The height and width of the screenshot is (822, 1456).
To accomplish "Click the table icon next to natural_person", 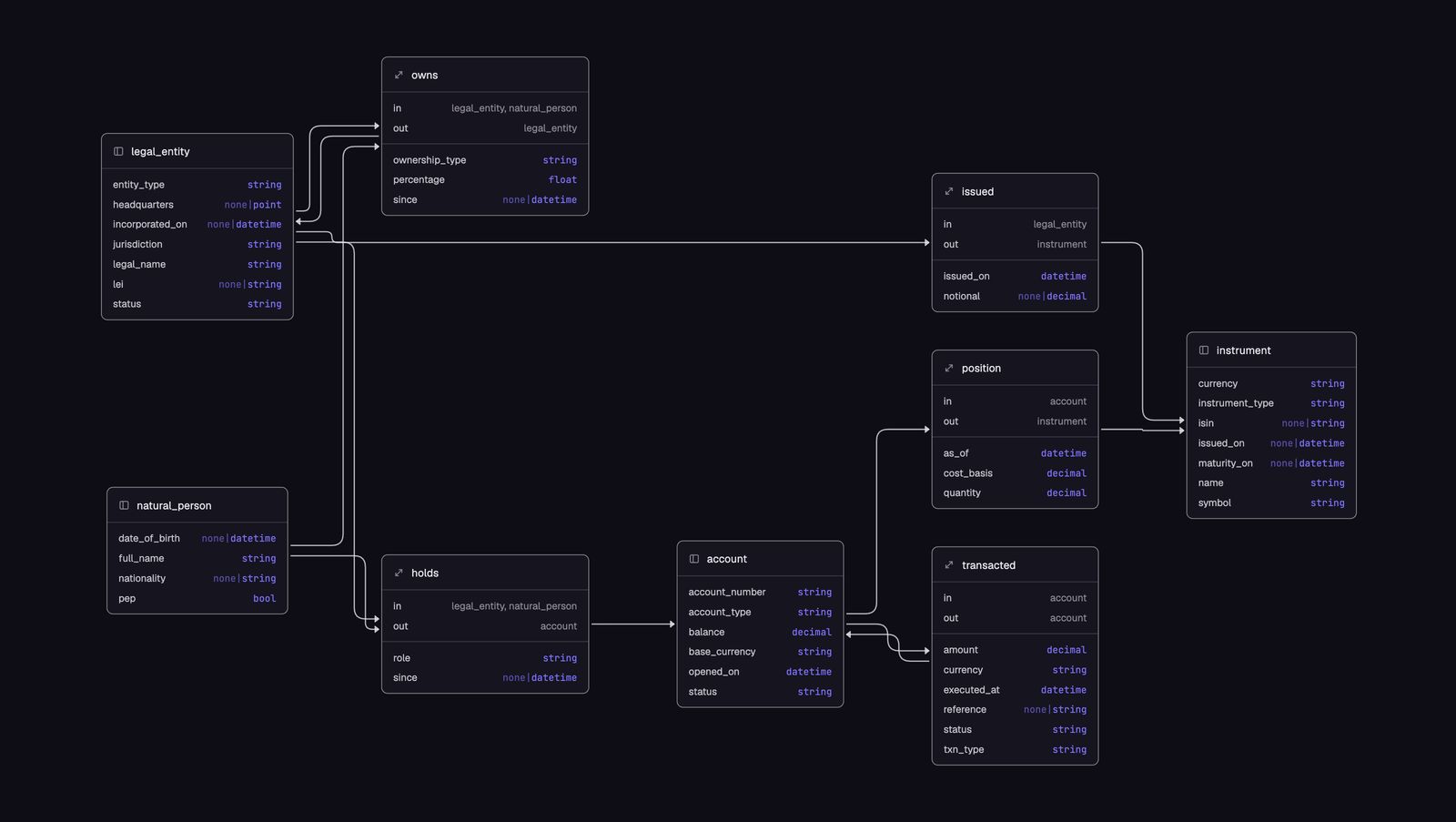I will click(x=124, y=505).
